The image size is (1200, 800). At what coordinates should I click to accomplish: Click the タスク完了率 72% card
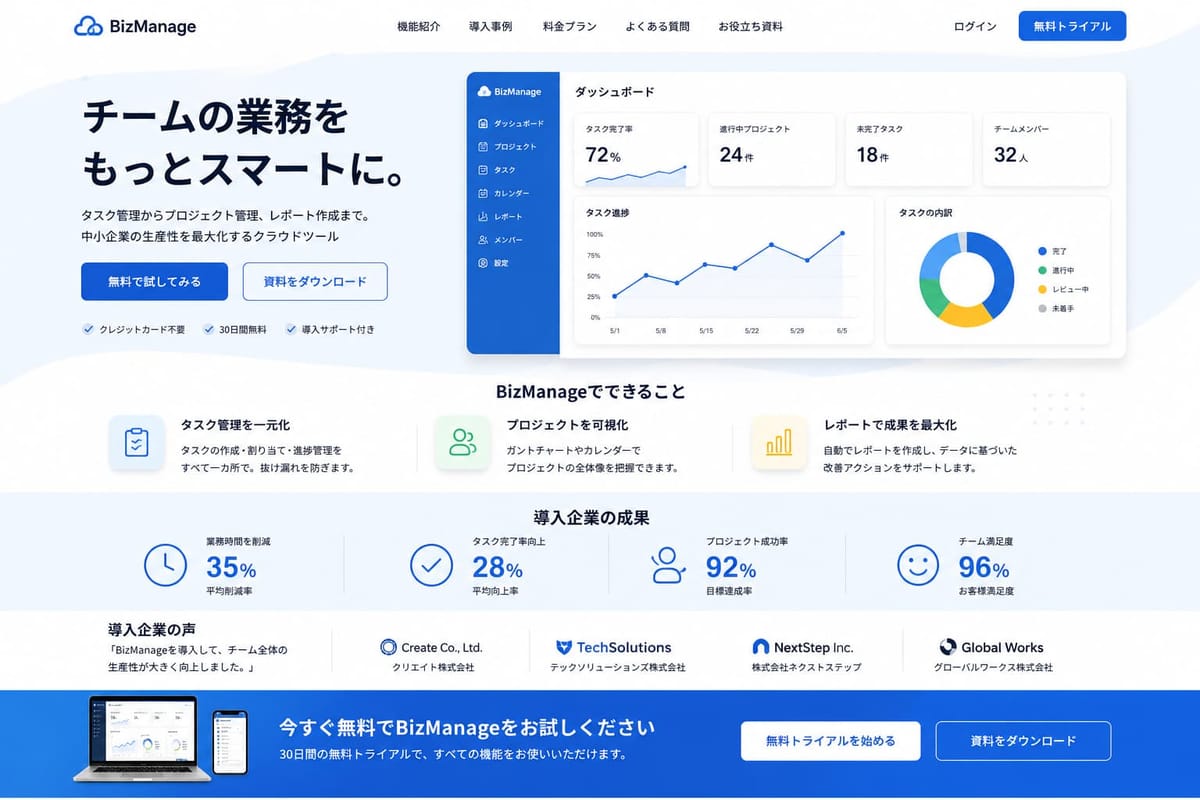pyautogui.click(x=636, y=149)
